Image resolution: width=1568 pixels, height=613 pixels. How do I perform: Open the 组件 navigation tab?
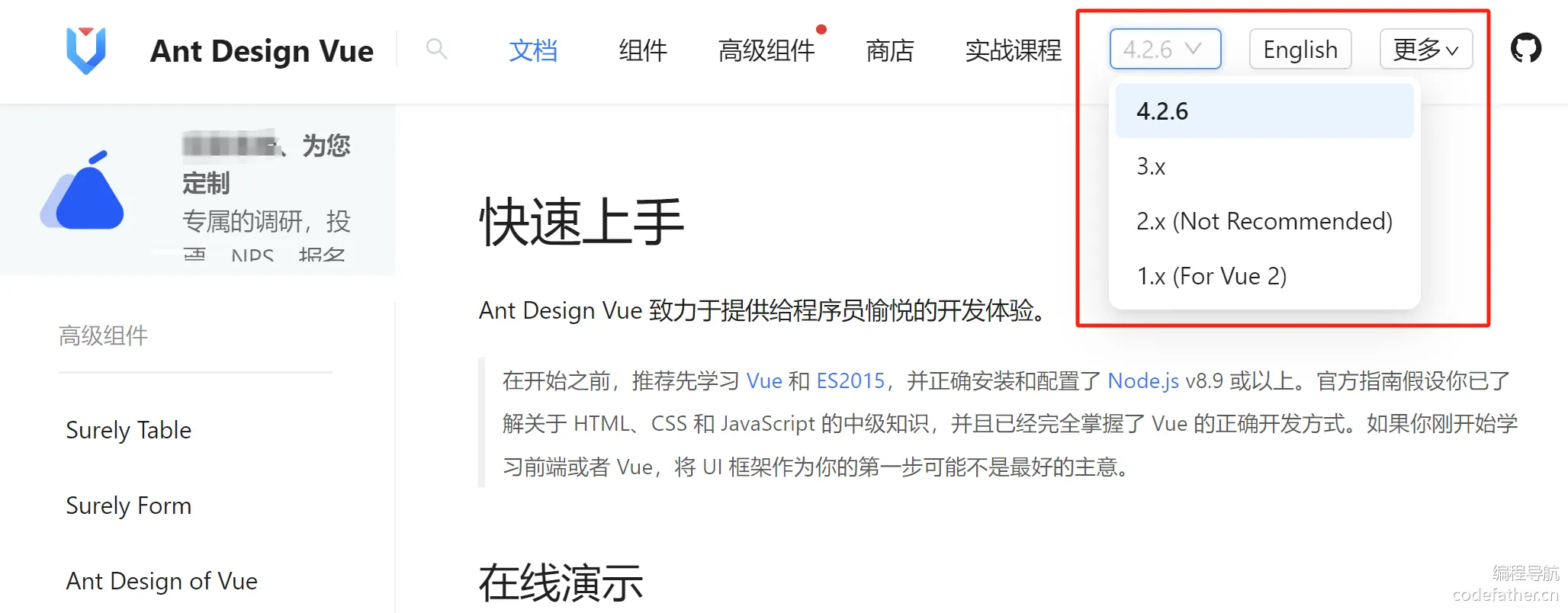[643, 50]
